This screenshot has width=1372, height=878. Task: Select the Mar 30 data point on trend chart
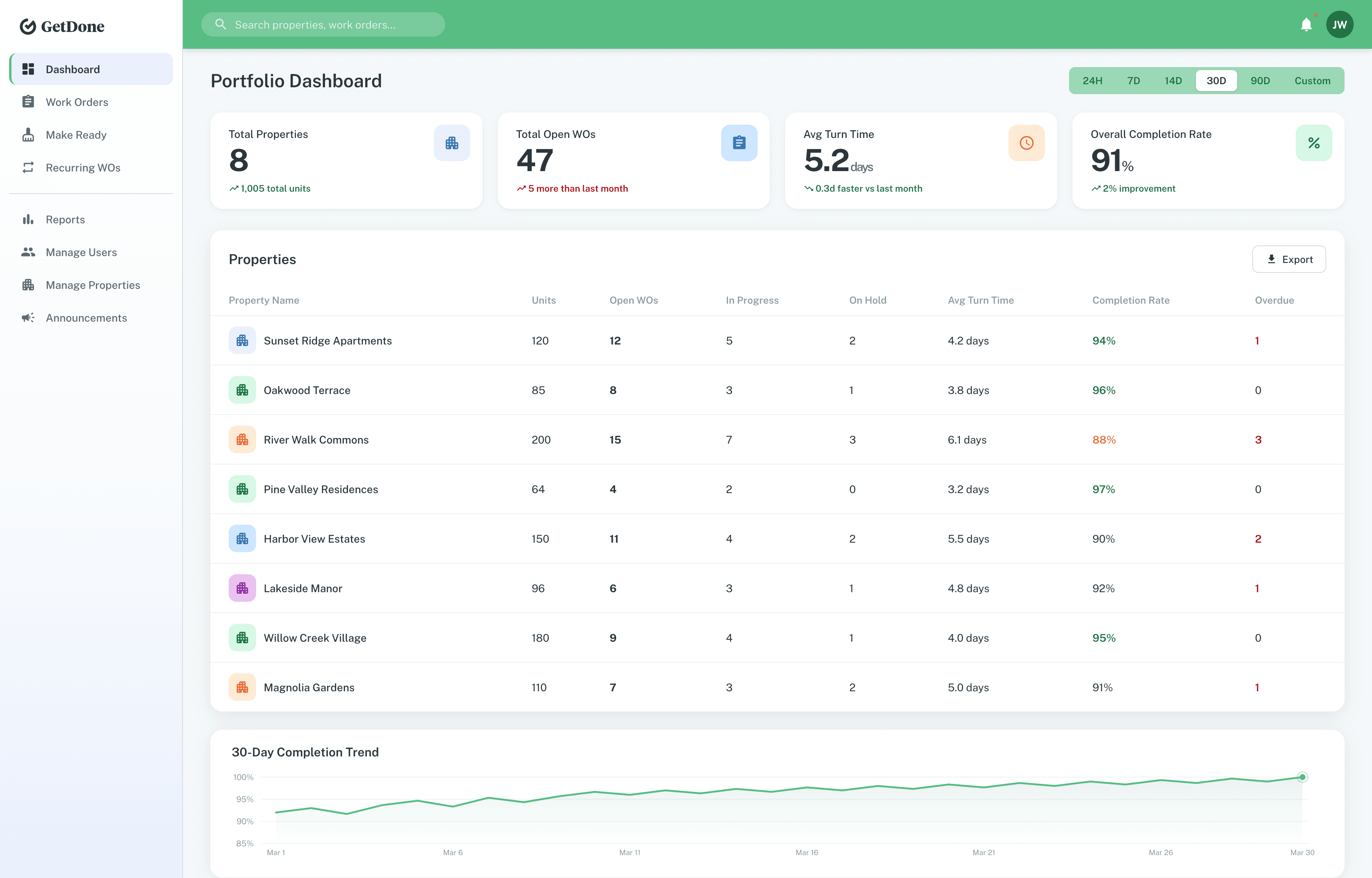point(1303,777)
